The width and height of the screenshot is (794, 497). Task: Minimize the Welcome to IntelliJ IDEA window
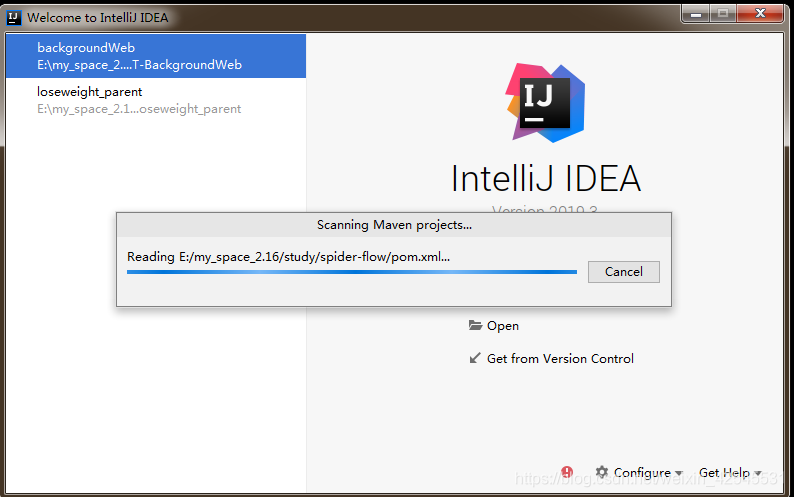(696, 14)
